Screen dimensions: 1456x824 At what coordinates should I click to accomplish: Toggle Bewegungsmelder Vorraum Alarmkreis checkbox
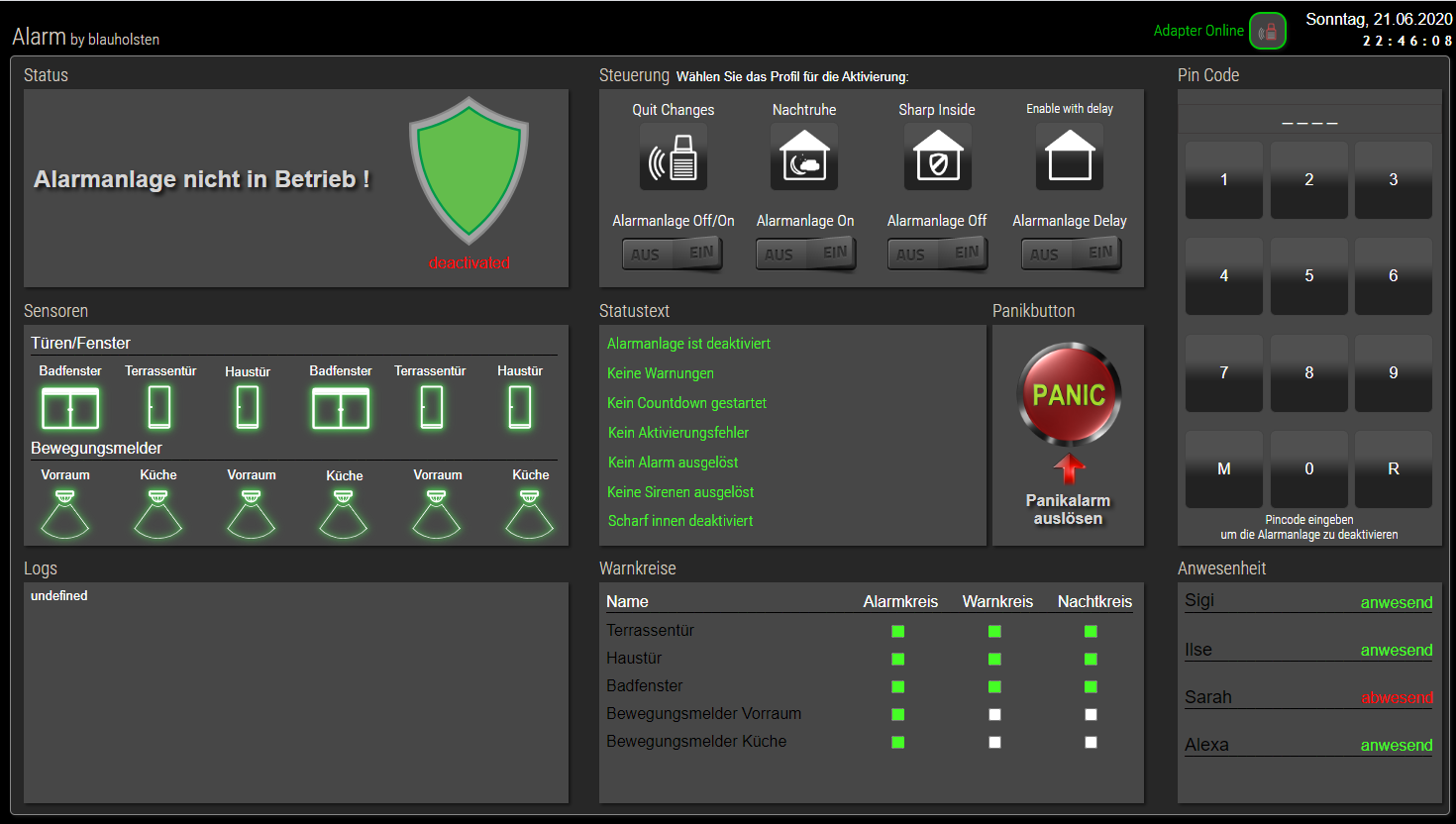pos(898,714)
